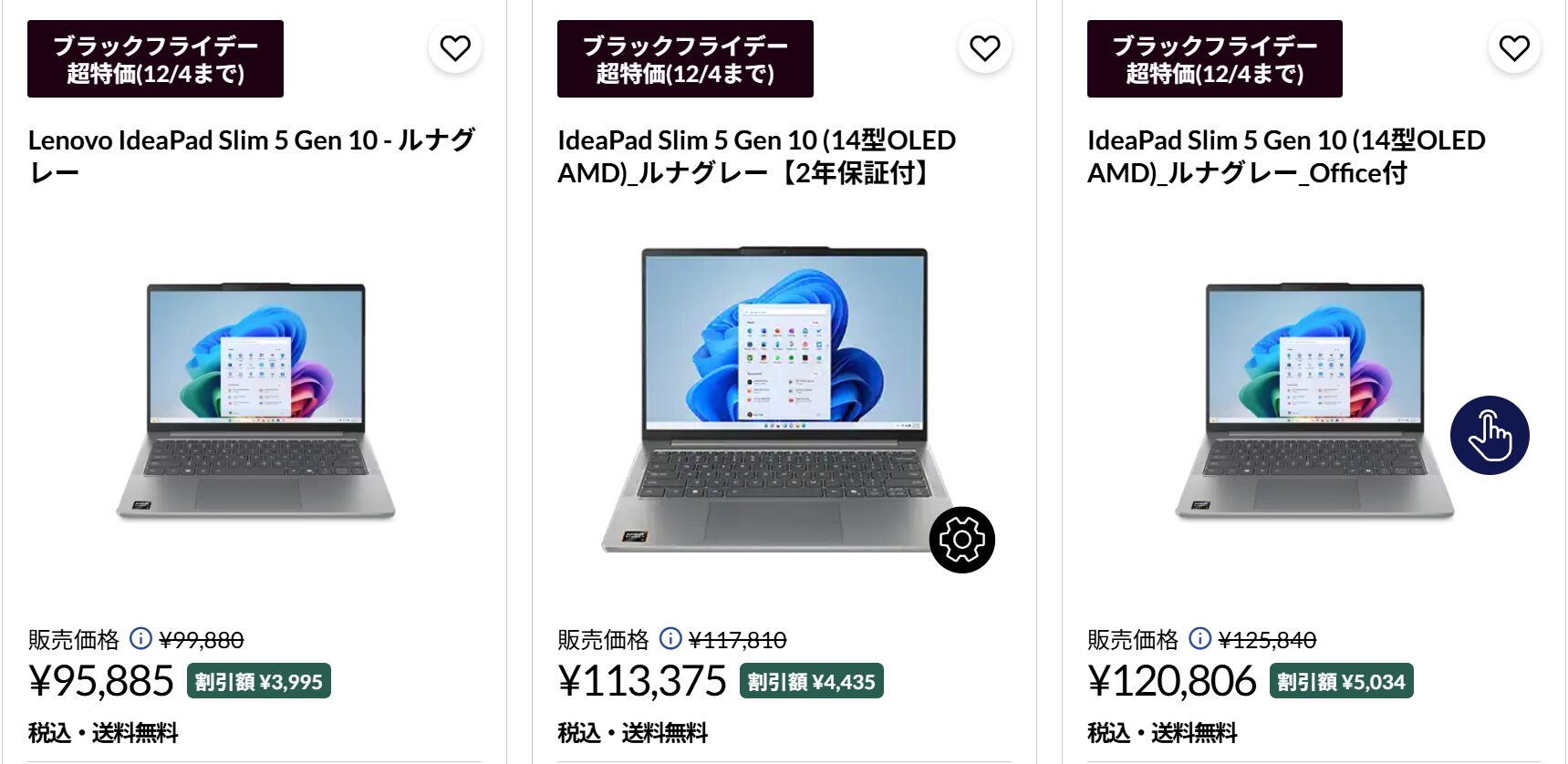Open price info for the Office付 model
The image size is (1568, 764).
coord(1200,640)
